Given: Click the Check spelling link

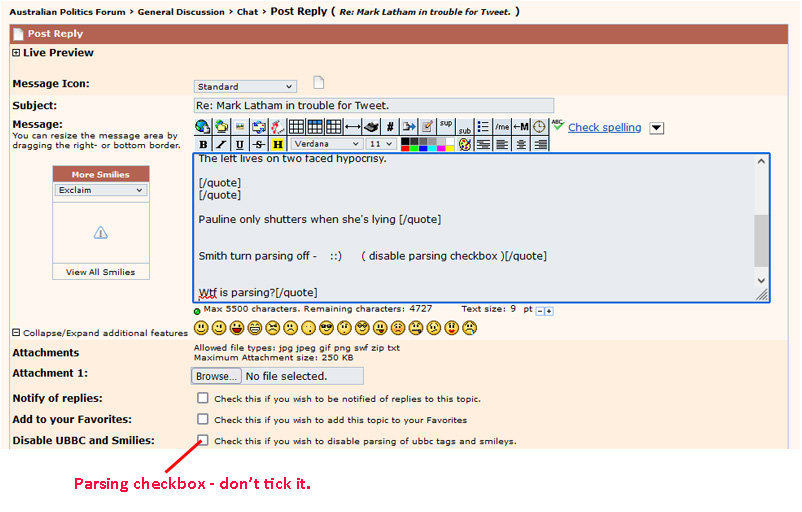Looking at the screenshot, I should pyautogui.click(x=604, y=127).
